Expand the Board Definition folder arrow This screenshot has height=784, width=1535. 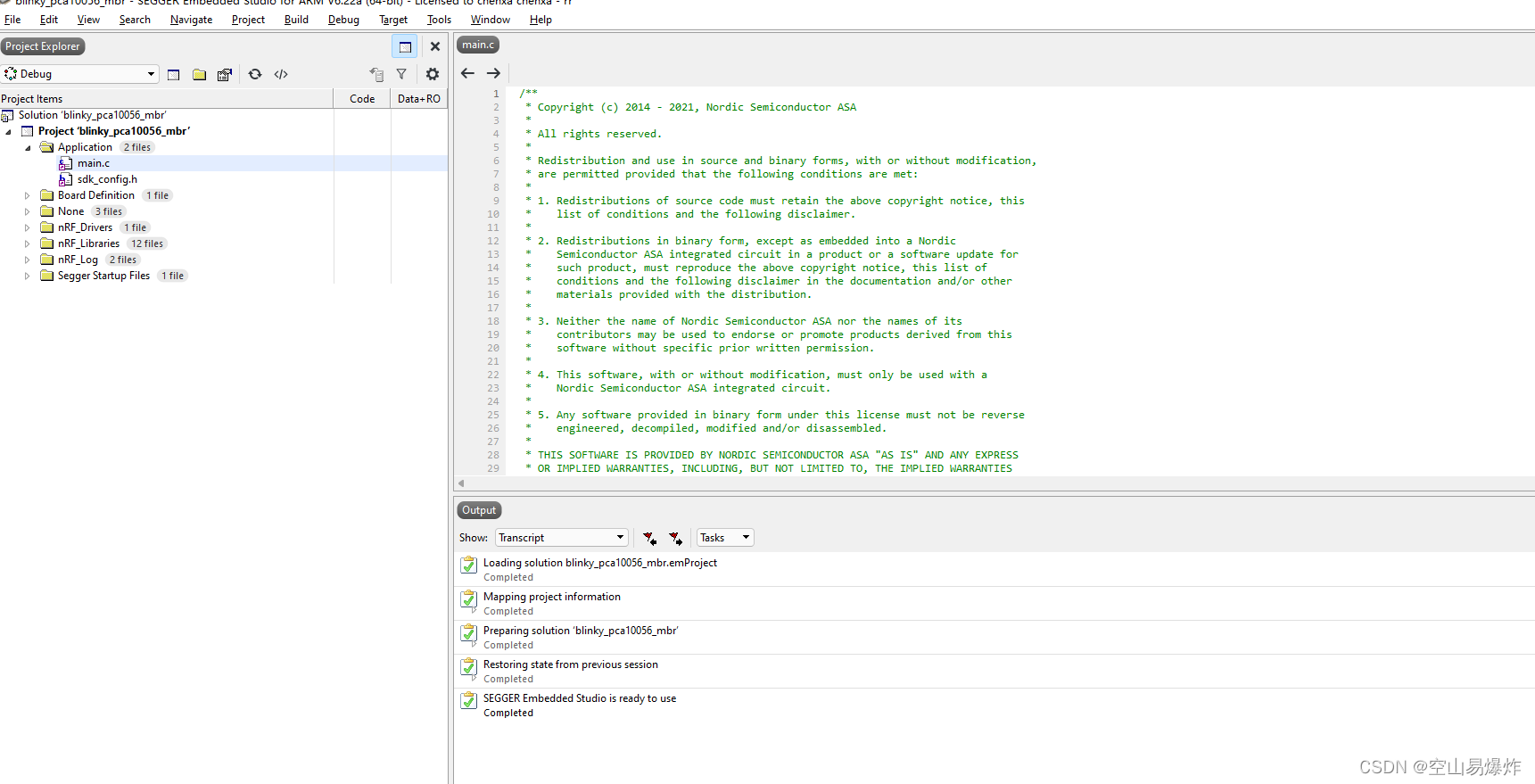(x=28, y=195)
